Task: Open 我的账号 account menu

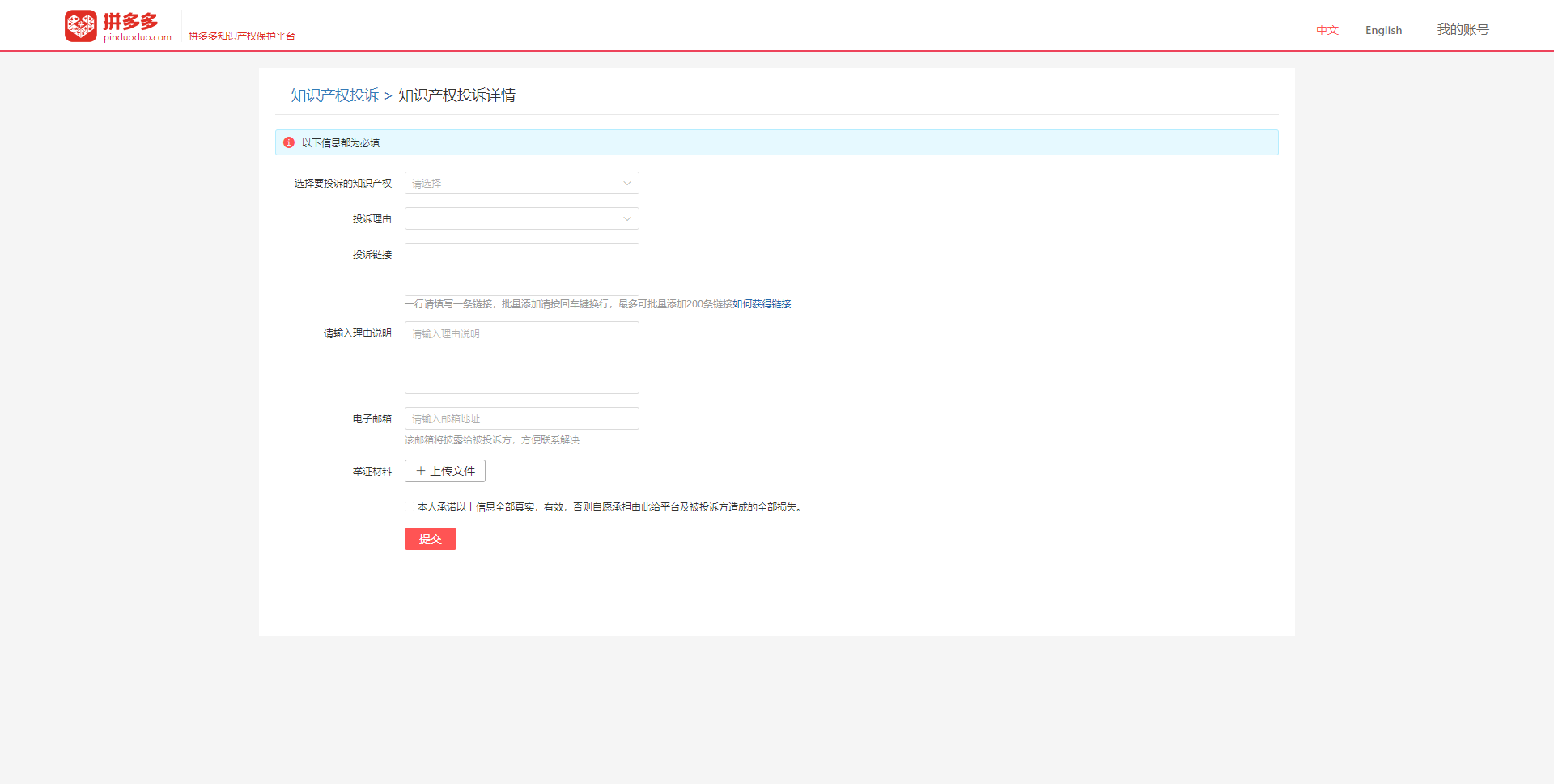Action: 1463,30
